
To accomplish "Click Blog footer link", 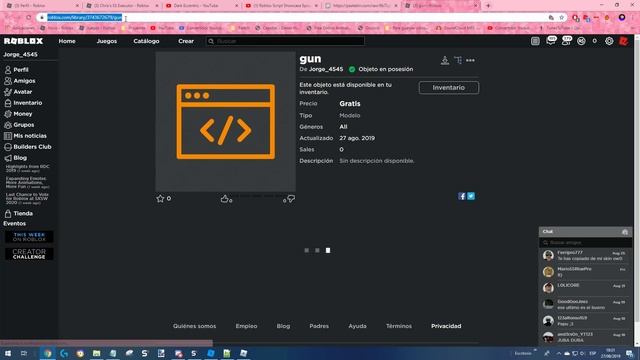I will coord(283,326).
